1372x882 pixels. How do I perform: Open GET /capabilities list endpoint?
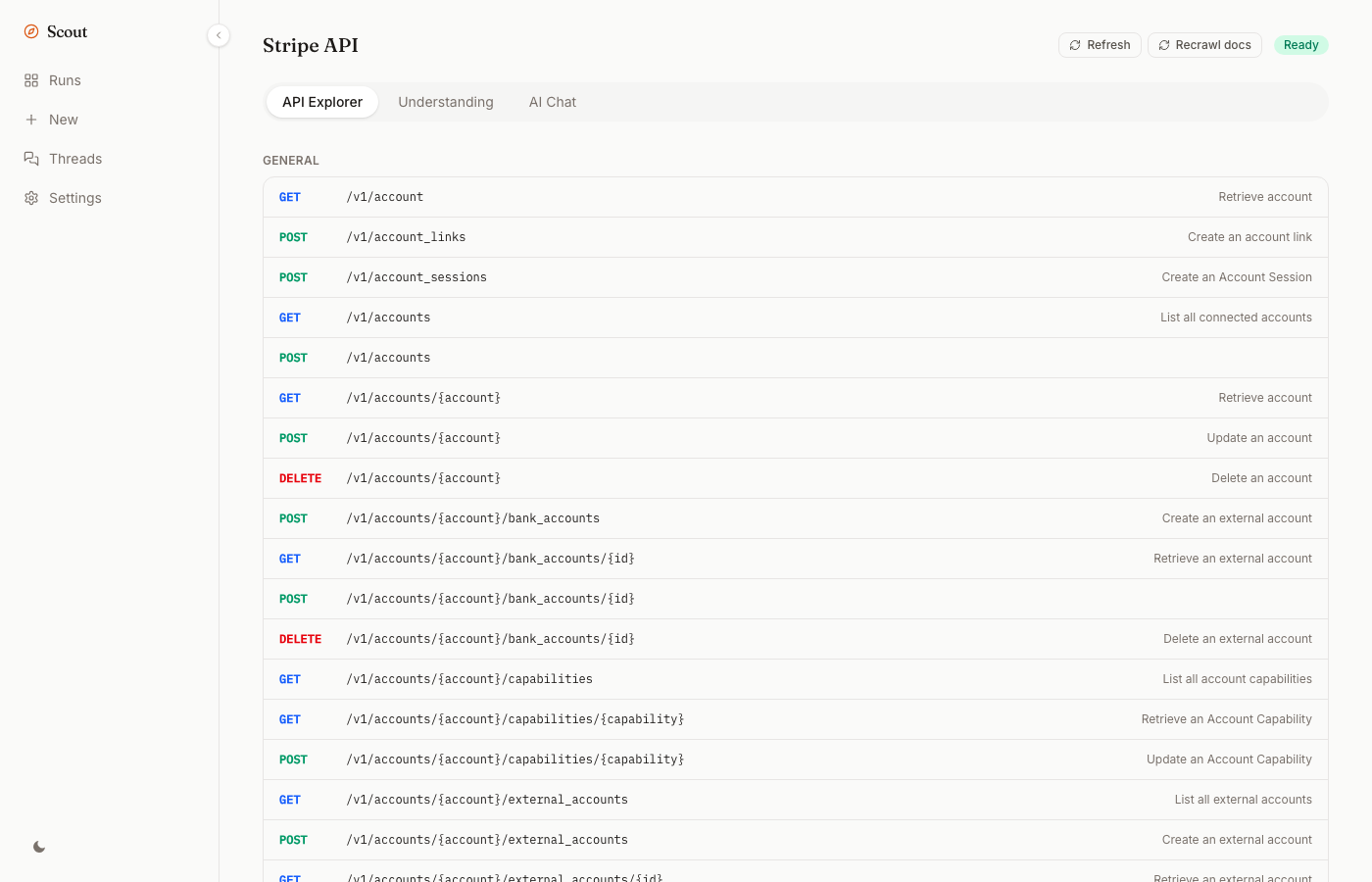796,679
